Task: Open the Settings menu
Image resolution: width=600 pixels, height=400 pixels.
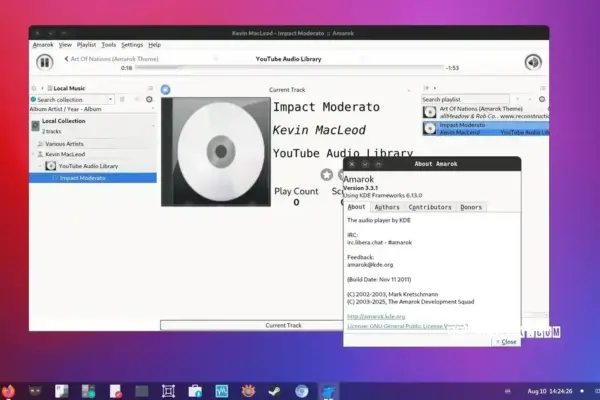Action: [x=132, y=45]
